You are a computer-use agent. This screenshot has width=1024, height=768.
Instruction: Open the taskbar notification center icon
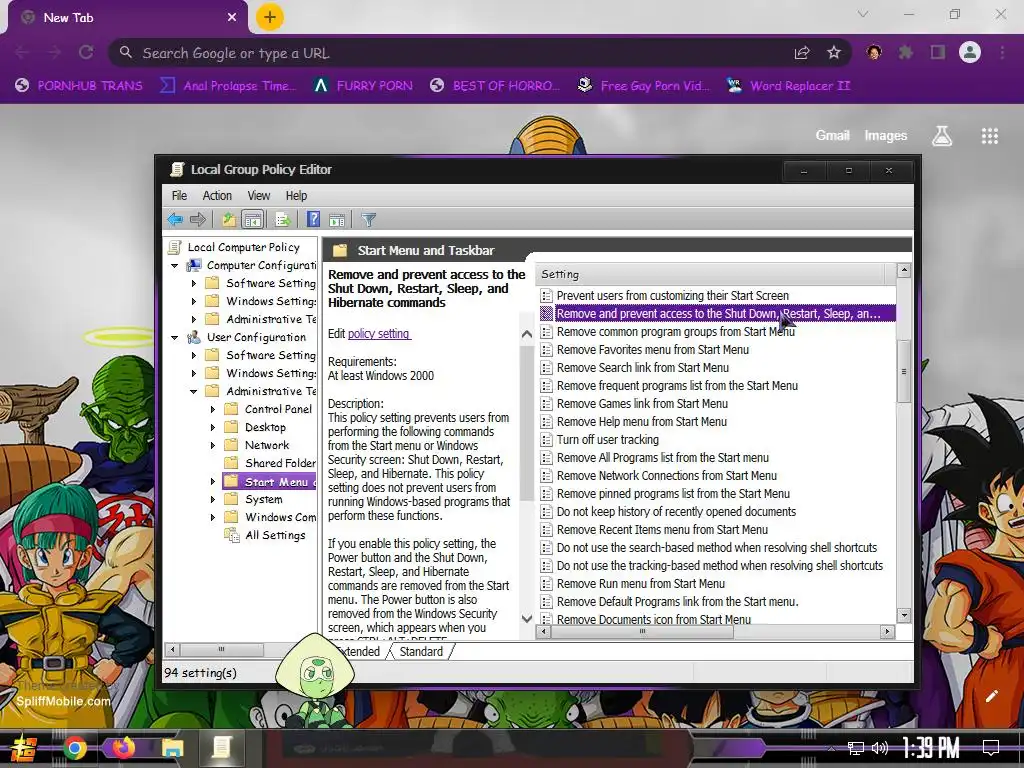pos(991,748)
